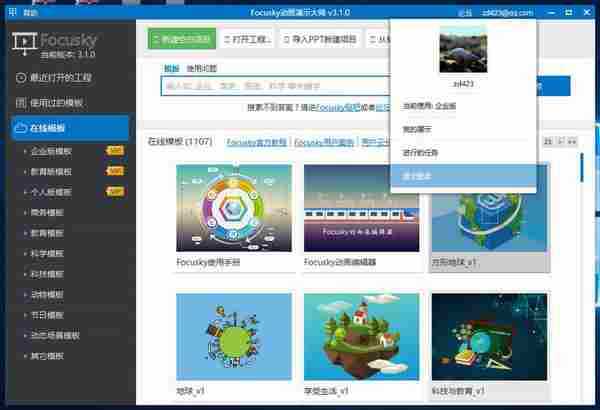The height and width of the screenshot is (410, 600).
Task: Click the account email in title bar
Action: point(508,13)
